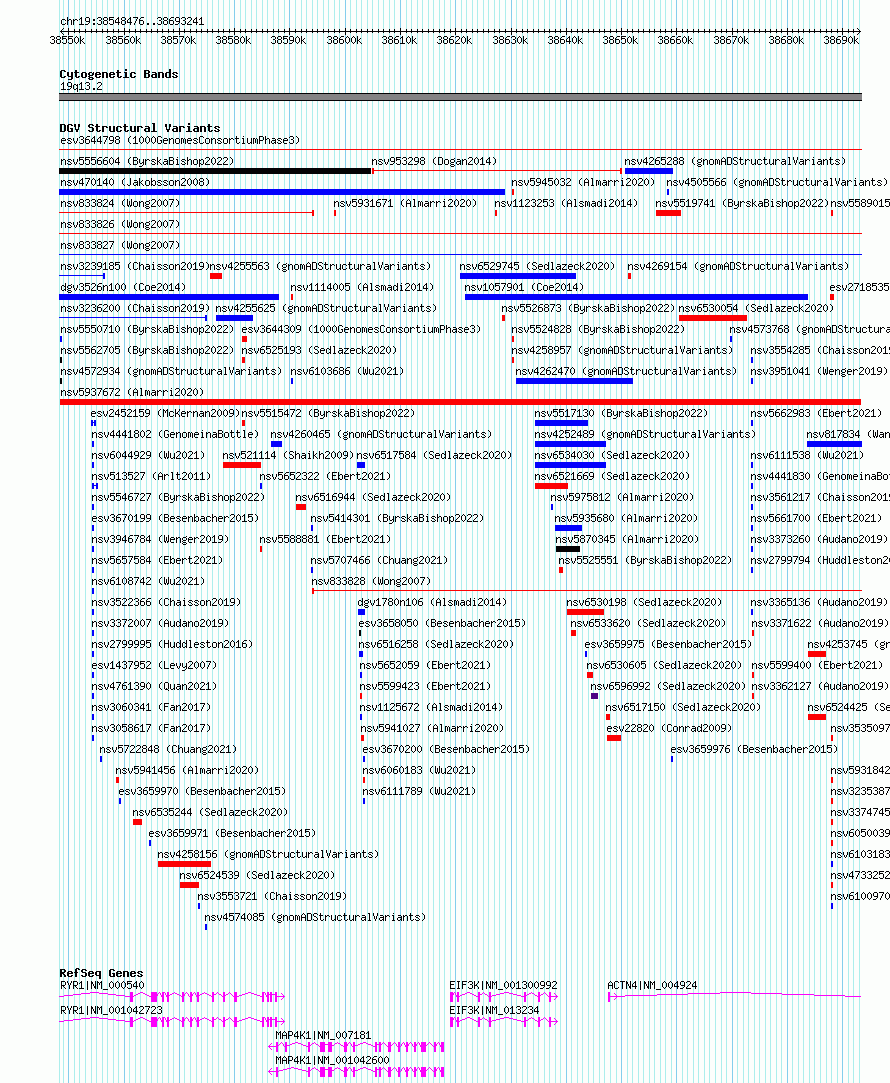Image resolution: width=890 pixels, height=1083 pixels.
Task: Open variant label nsv6535244 (Sedlazeck2020)
Action: coord(210,812)
